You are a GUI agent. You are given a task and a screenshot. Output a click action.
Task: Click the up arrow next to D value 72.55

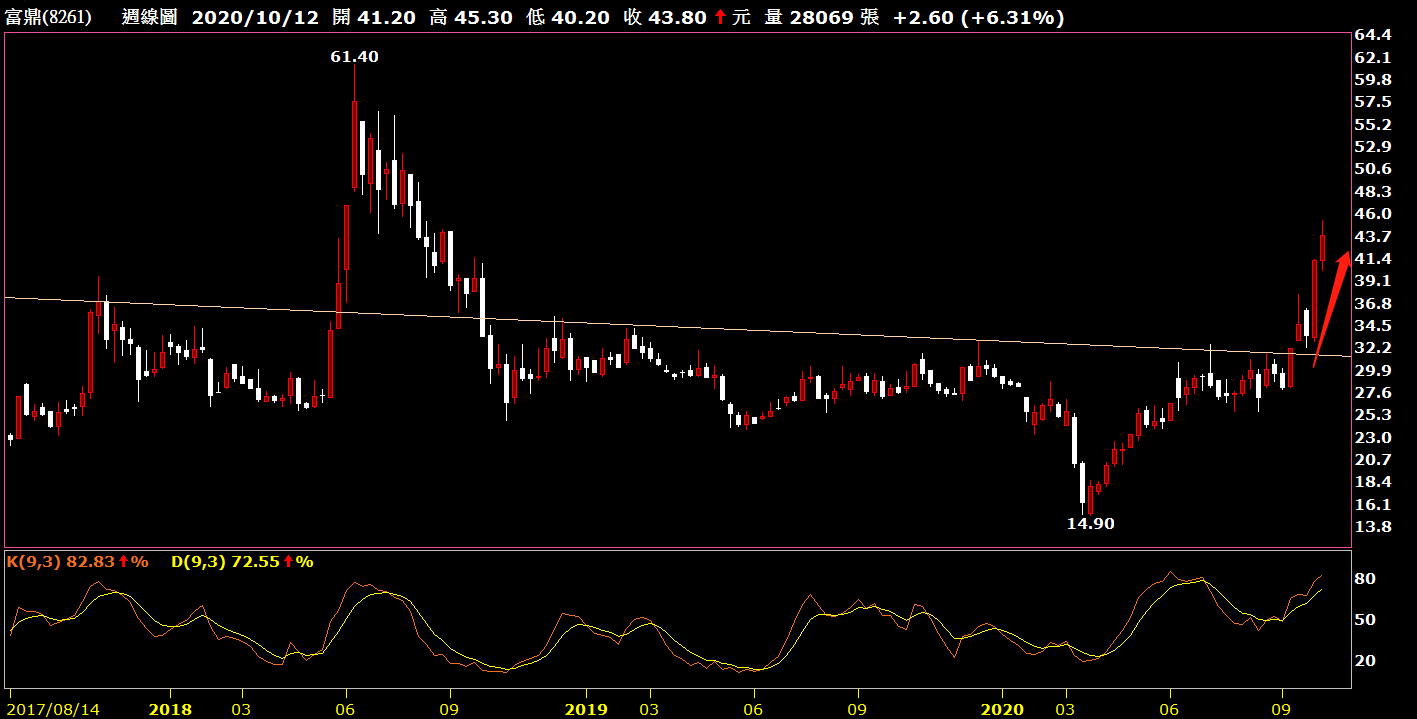coord(289,562)
